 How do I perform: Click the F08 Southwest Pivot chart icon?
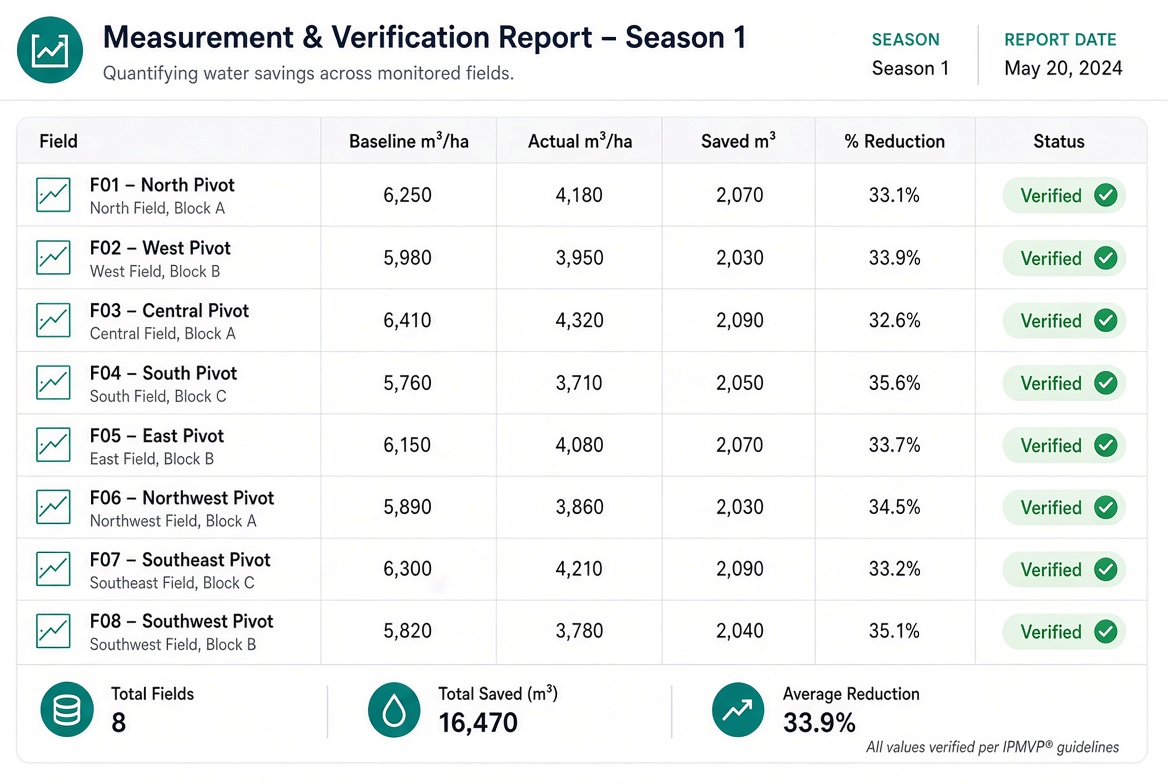click(x=54, y=631)
